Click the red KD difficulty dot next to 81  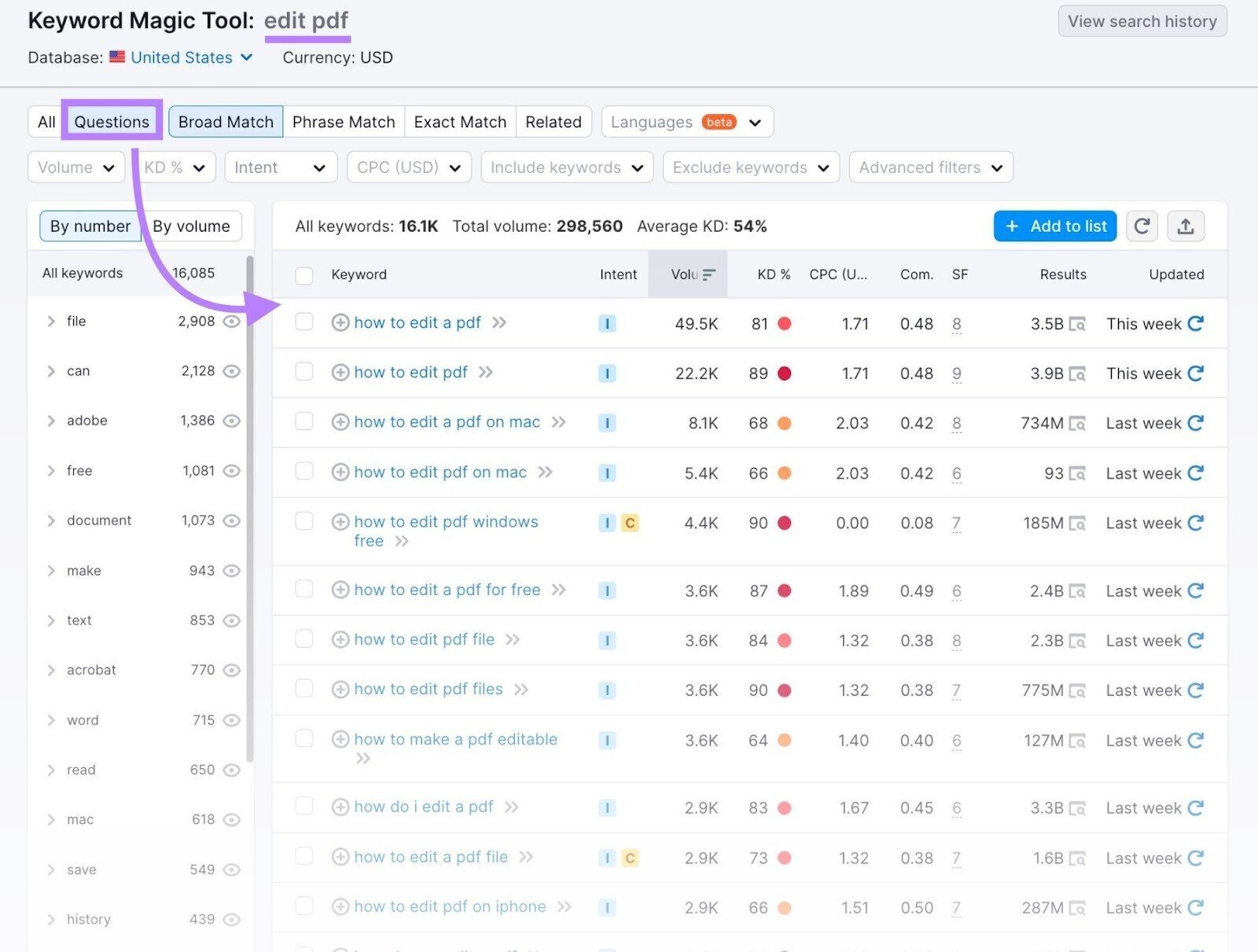coord(785,323)
